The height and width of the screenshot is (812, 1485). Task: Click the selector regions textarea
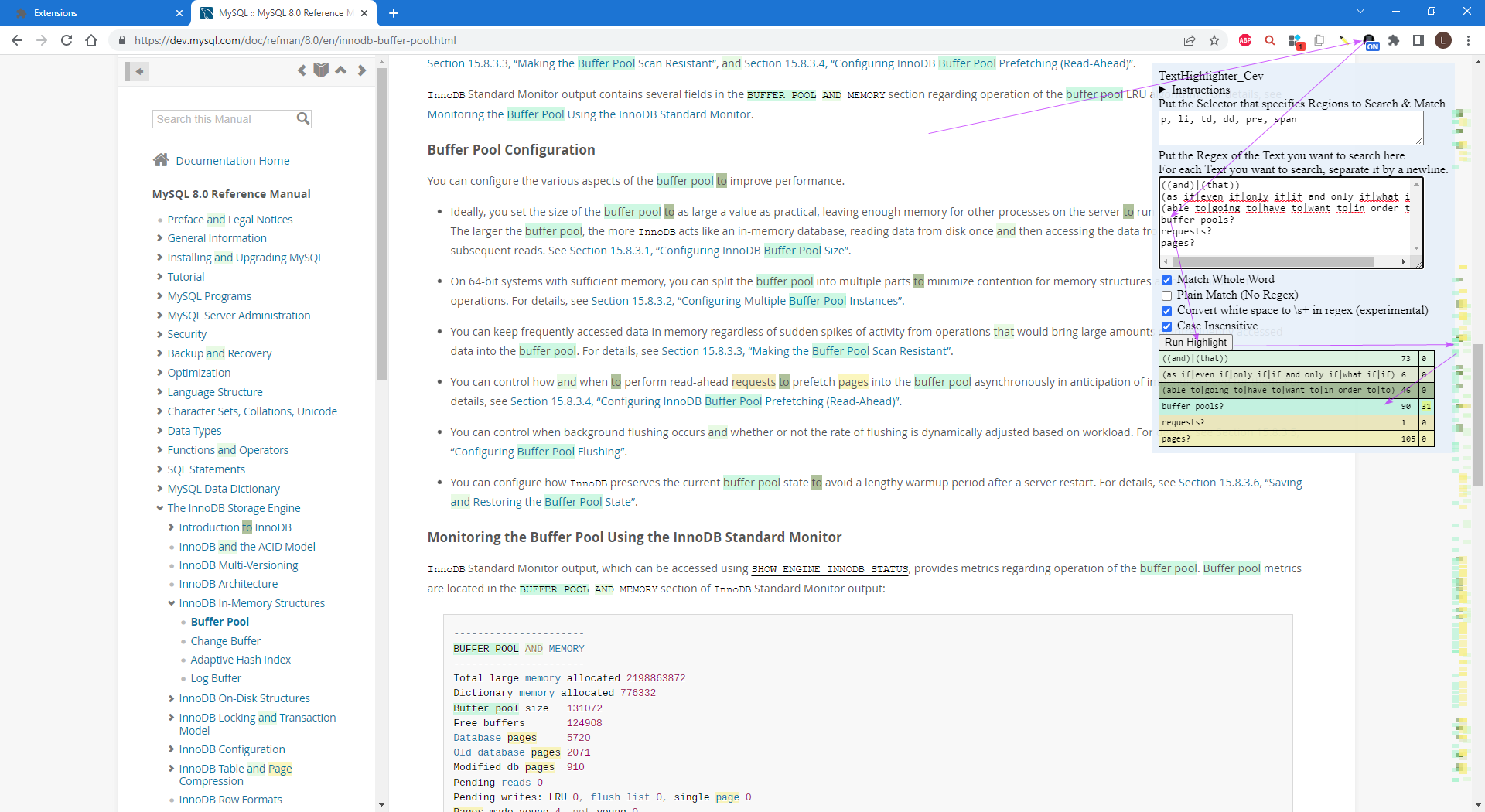1290,128
